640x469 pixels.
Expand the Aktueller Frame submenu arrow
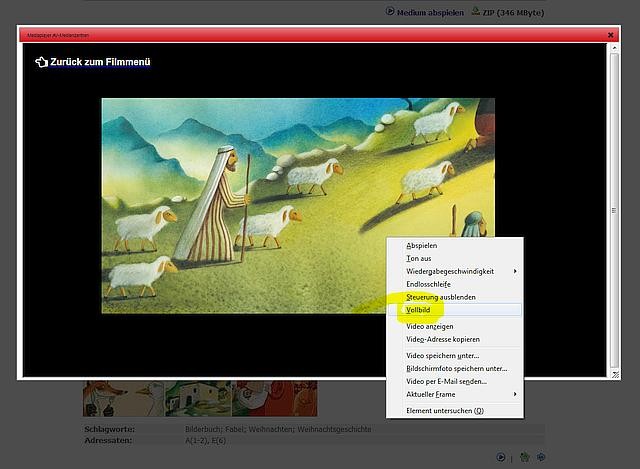click(x=515, y=394)
